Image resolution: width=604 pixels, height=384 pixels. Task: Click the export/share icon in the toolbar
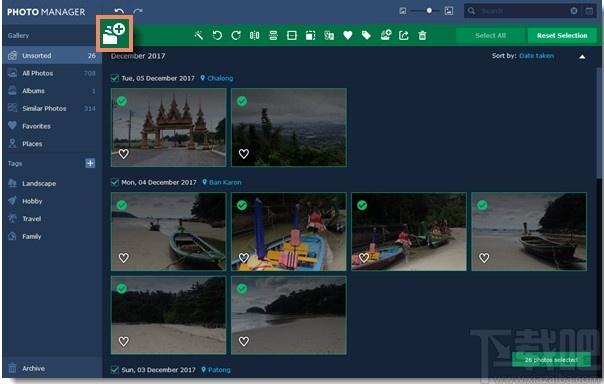pyautogui.click(x=404, y=35)
